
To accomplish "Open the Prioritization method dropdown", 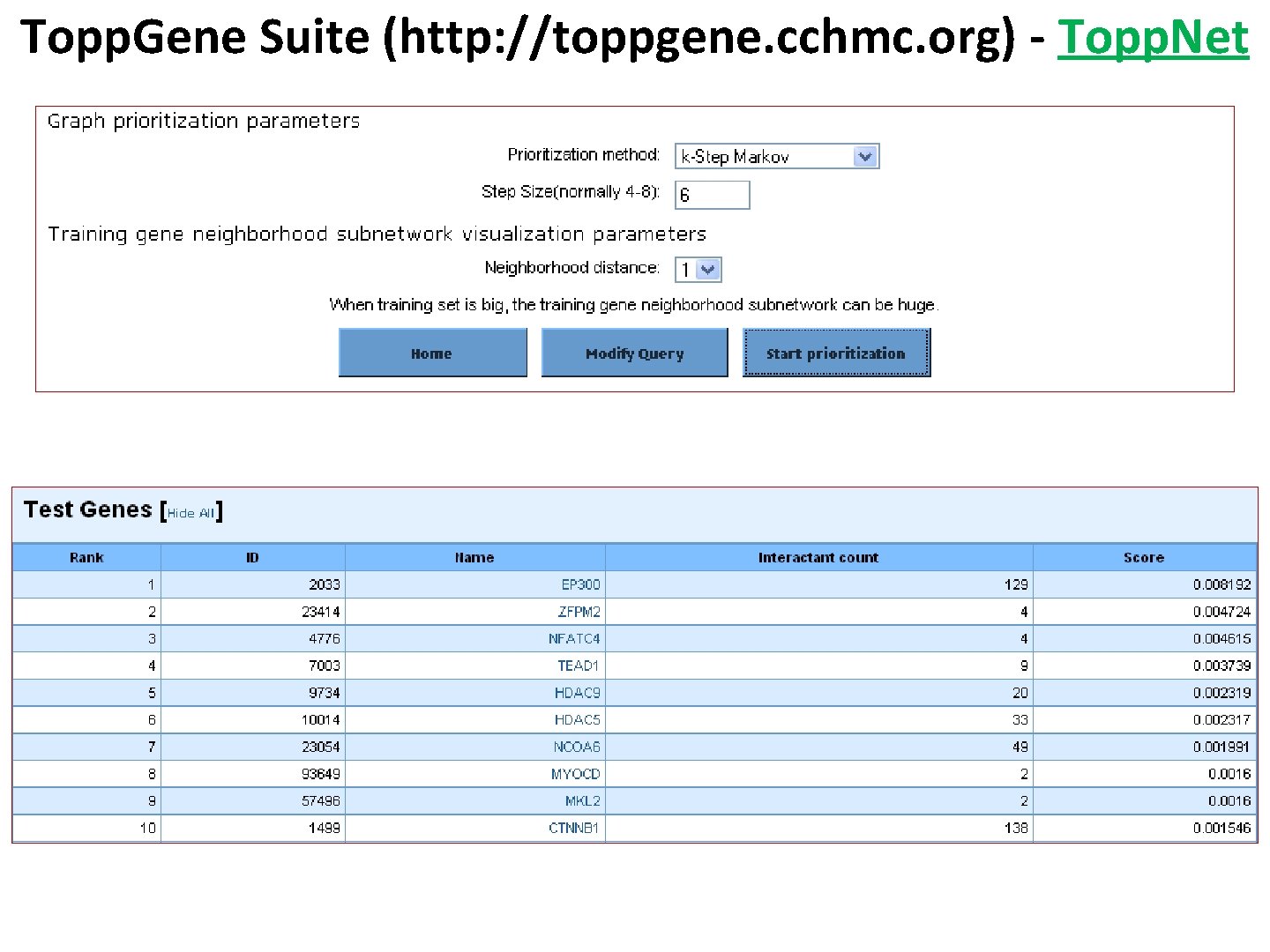I will coord(777,156).
